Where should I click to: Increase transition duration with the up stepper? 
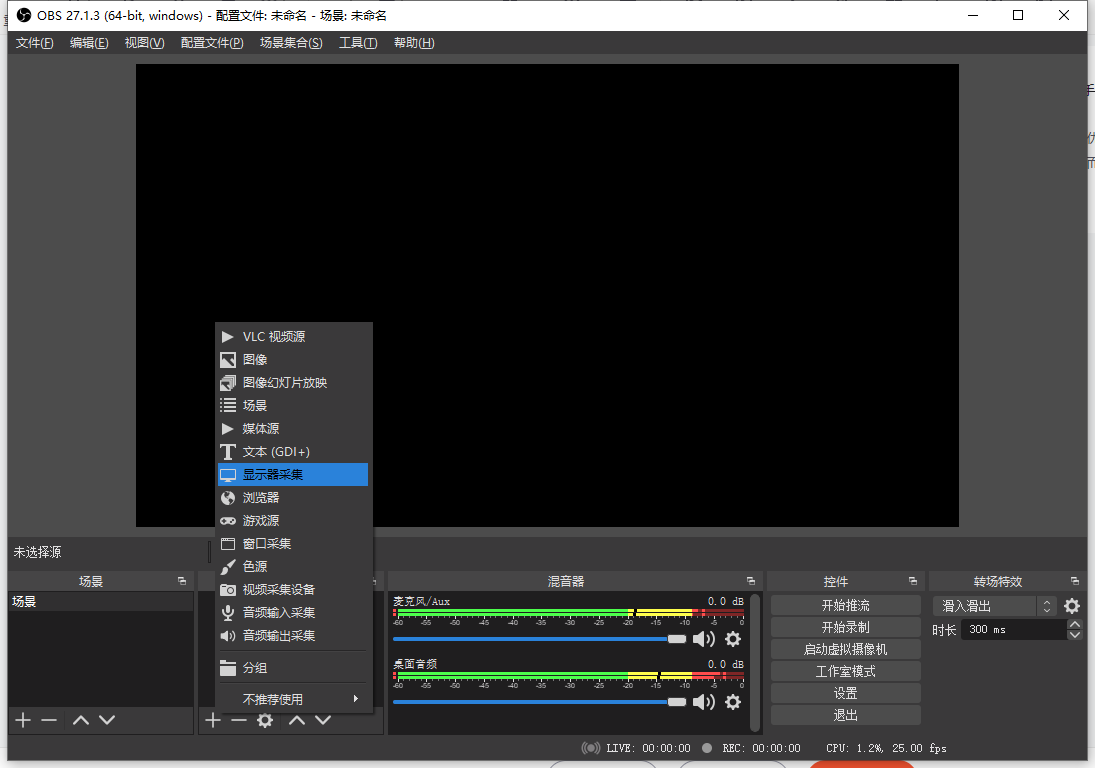pyautogui.click(x=1073, y=624)
